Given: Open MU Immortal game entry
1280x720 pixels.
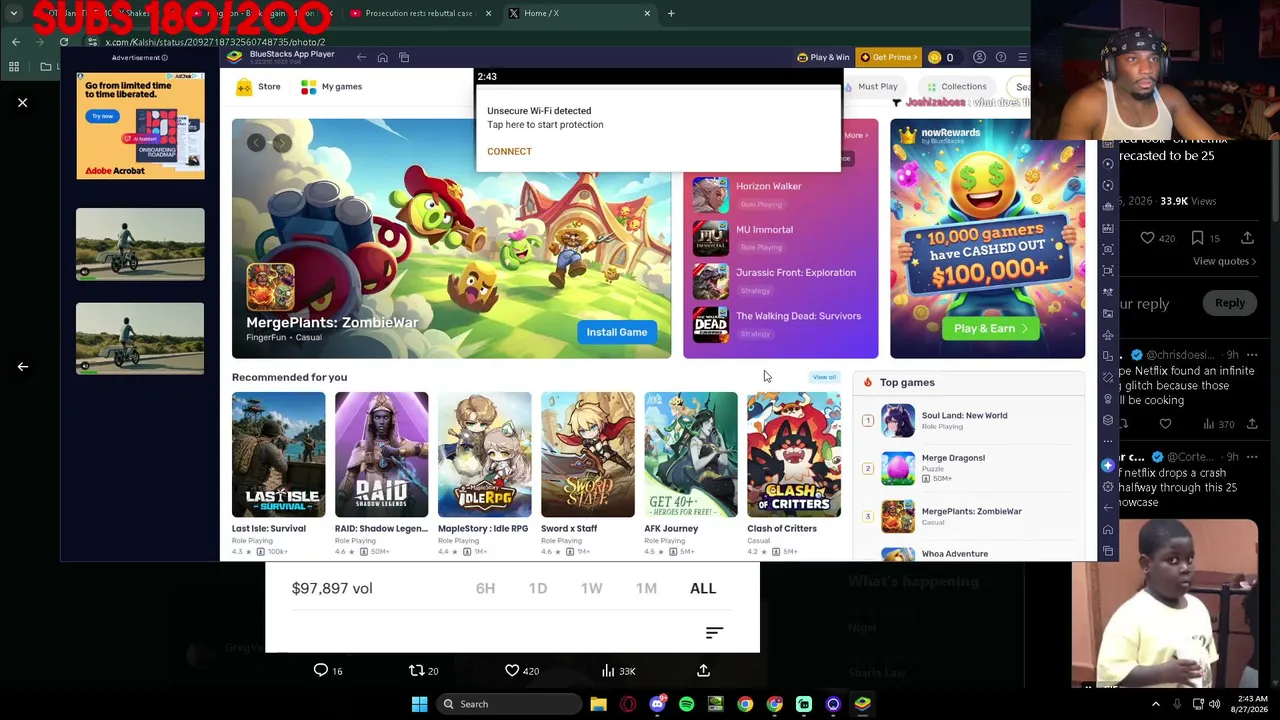Looking at the screenshot, I should pyautogui.click(x=780, y=238).
